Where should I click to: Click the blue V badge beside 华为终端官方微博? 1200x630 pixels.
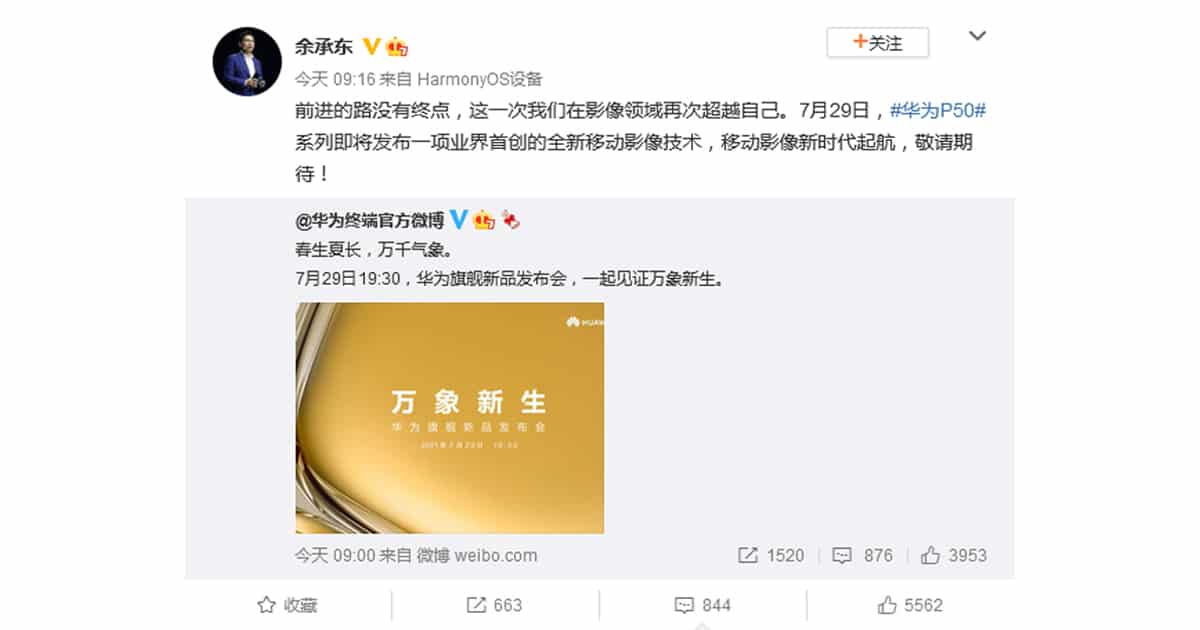pyautogui.click(x=459, y=219)
